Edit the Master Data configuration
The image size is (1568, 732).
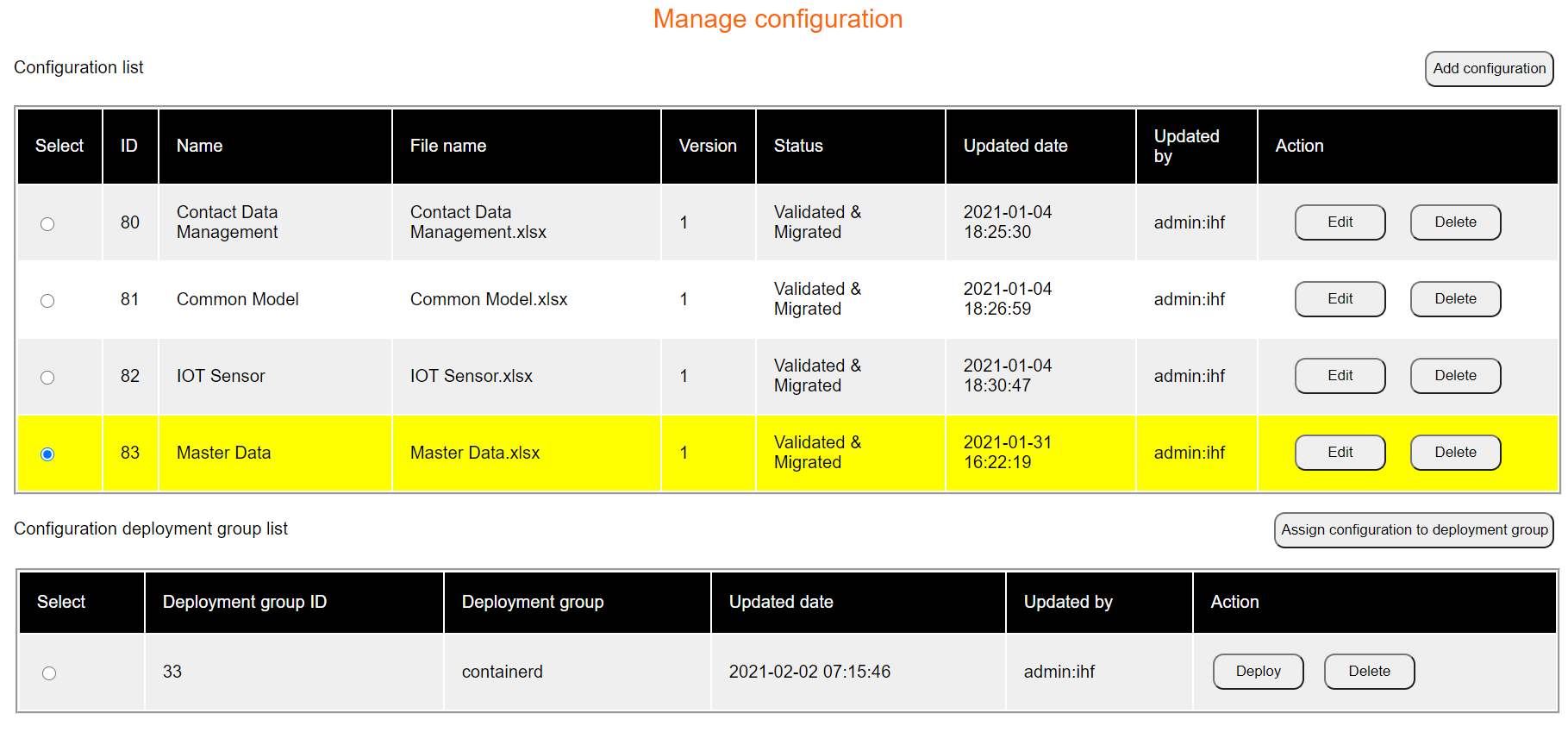tap(1340, 453)
